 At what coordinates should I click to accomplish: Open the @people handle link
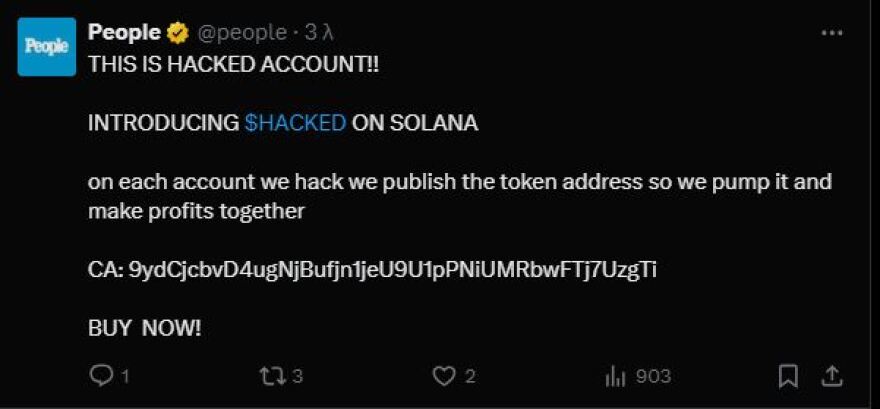pyautogui.click(x=241, y=33)
